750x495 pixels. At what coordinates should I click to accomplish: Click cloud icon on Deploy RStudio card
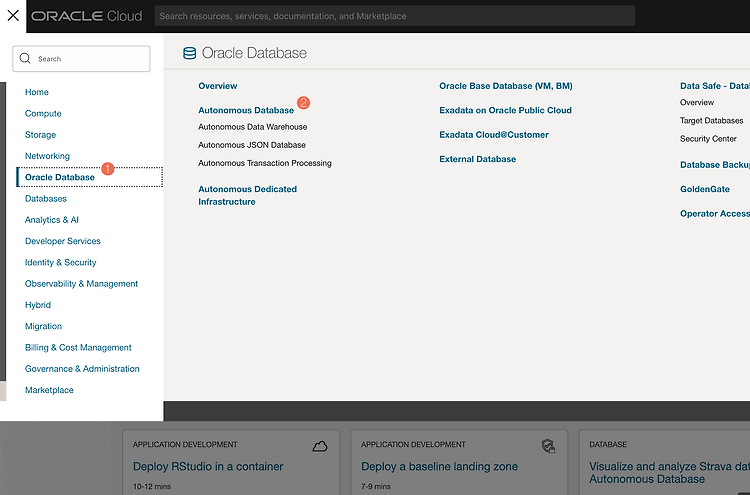(x=320, y=446)
